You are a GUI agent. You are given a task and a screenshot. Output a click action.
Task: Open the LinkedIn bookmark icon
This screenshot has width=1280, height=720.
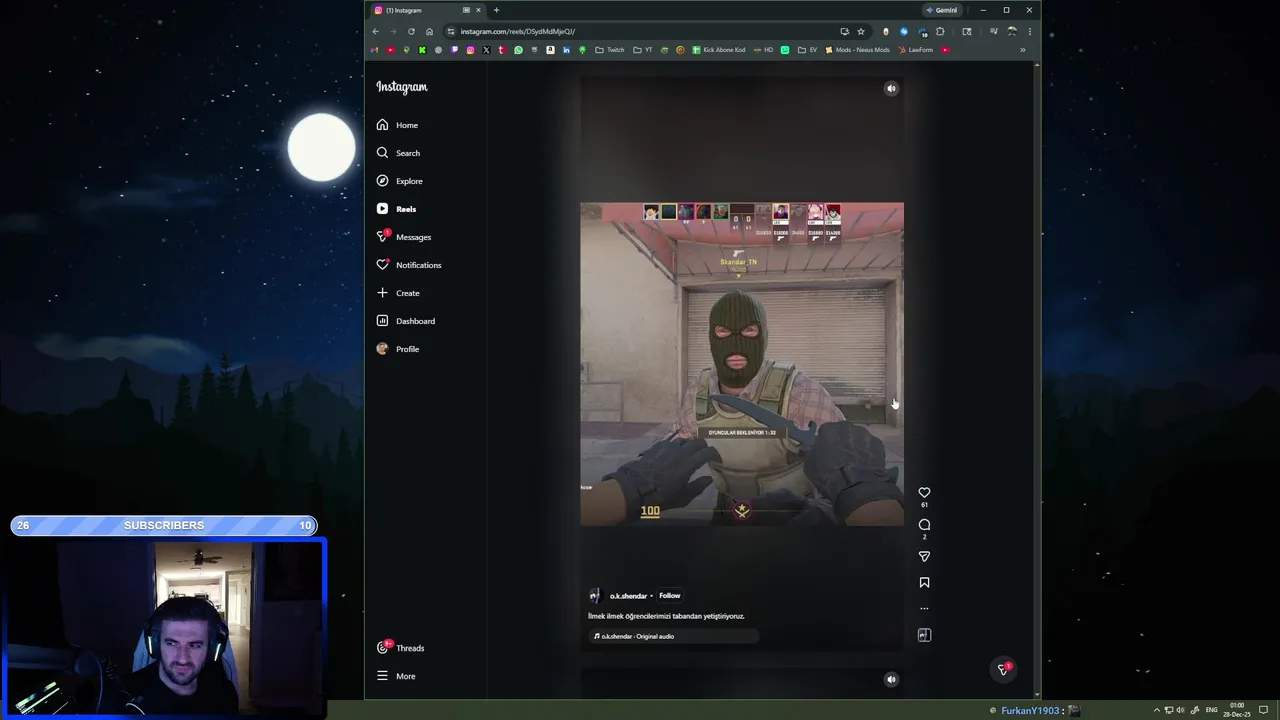tap(566, 50)
